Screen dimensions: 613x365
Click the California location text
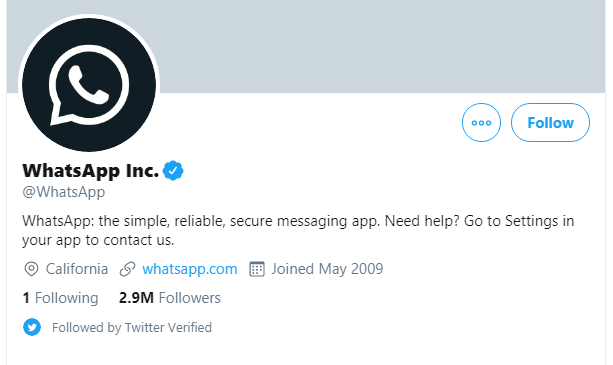[77, 269]
